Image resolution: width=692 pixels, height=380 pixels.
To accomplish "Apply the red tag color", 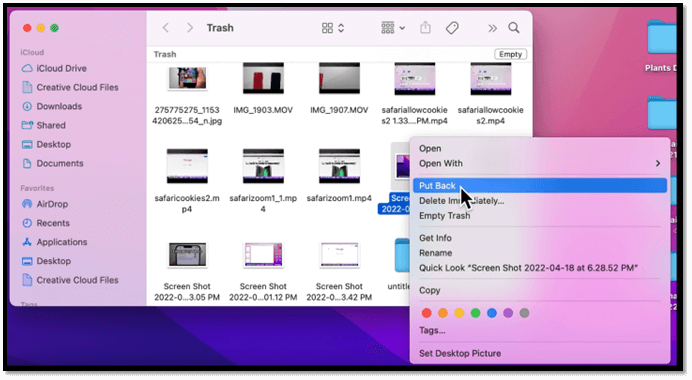I will click(426, 313).
